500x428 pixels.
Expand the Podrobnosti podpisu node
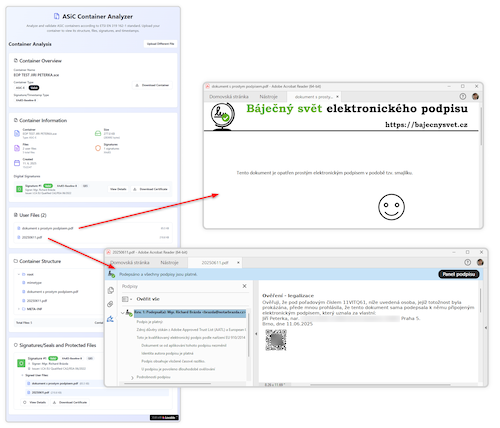click(x=132, y=378)
